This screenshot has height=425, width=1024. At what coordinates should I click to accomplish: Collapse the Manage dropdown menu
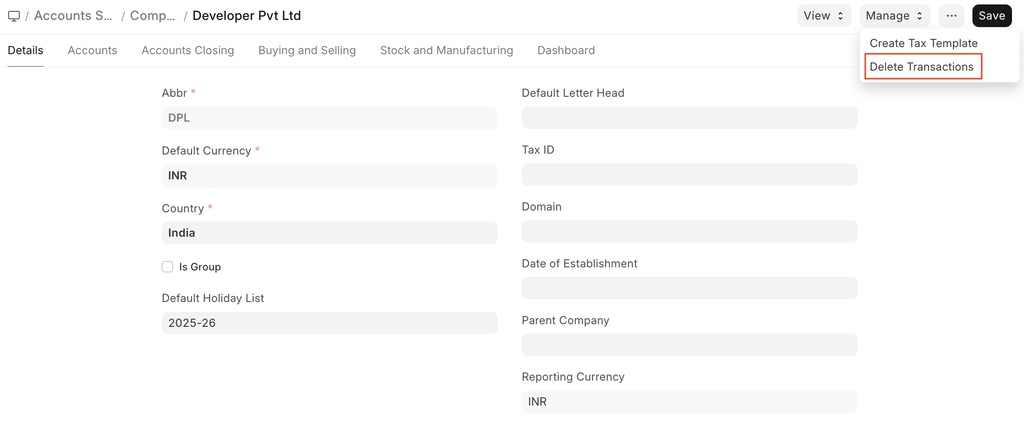(895, 16)
